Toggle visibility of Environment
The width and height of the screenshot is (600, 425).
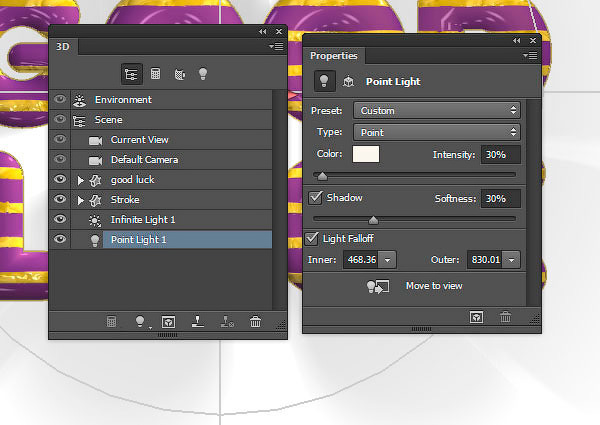(x=60, y=99)
